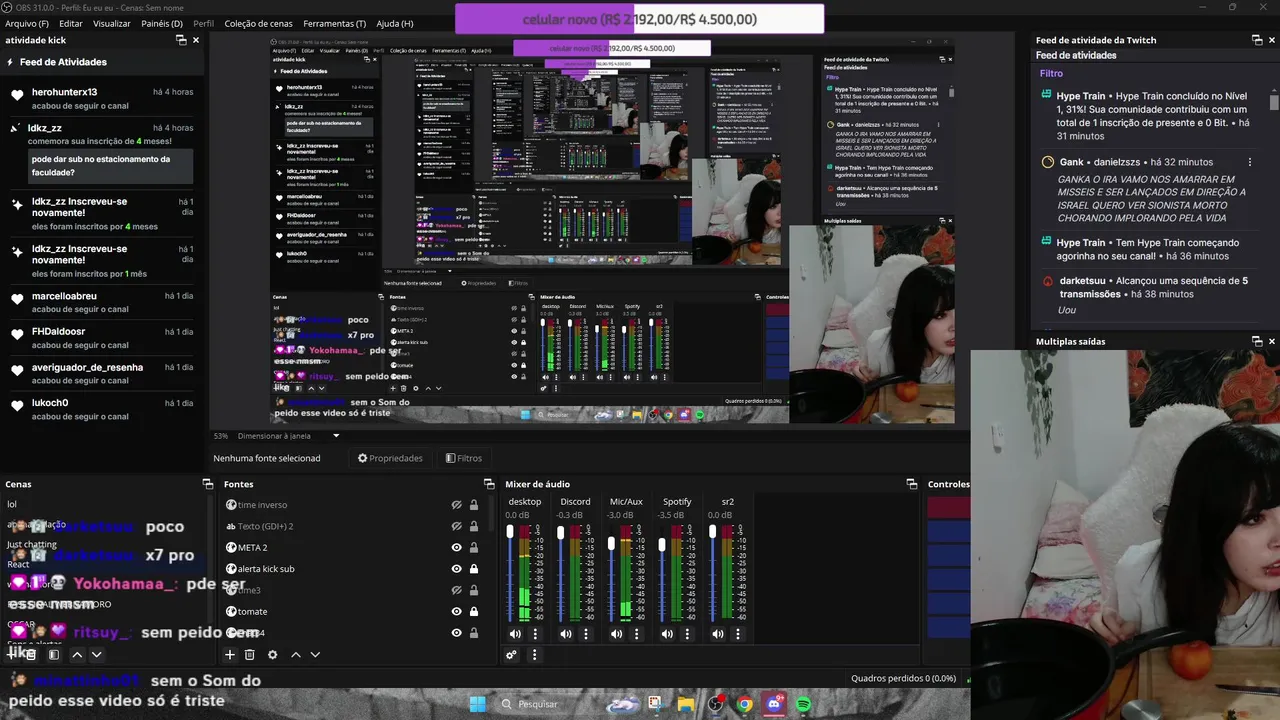Move source down in Fontes list
Viewport: 1280px width, 720px height.
(x=315, y=655)
